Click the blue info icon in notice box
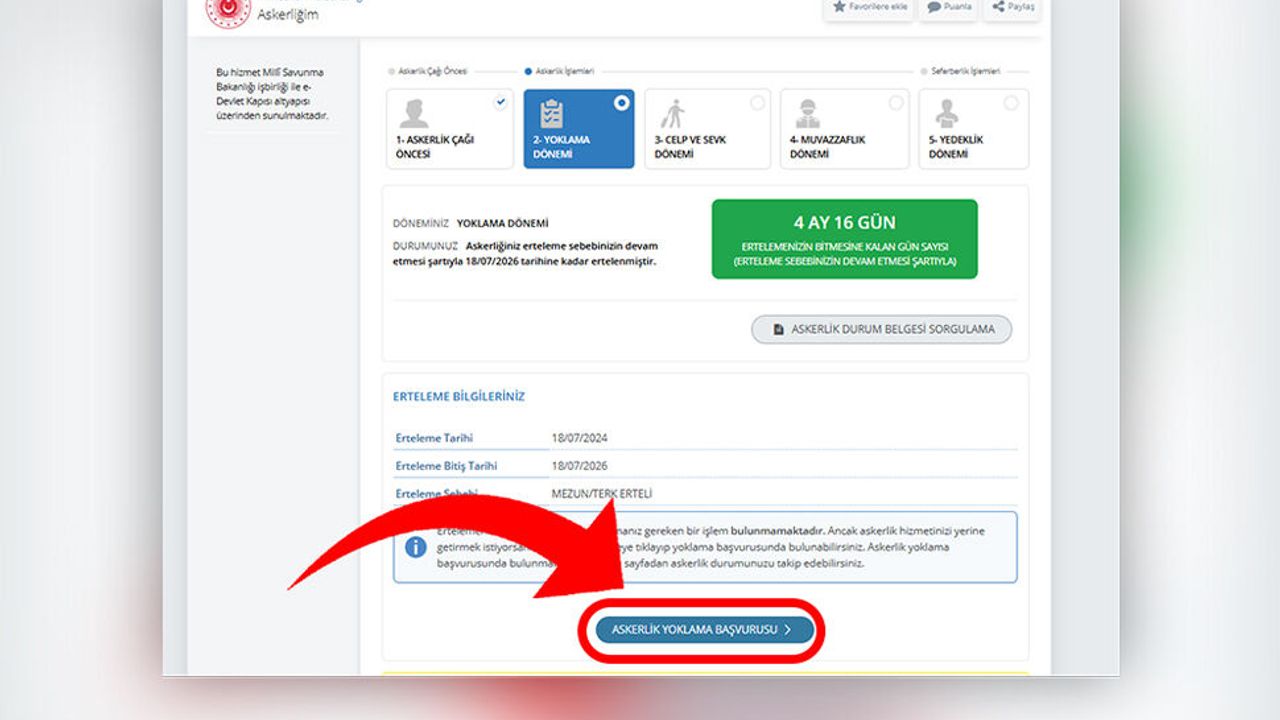Screen dimensions: 1280x720 tap(416, 547)
